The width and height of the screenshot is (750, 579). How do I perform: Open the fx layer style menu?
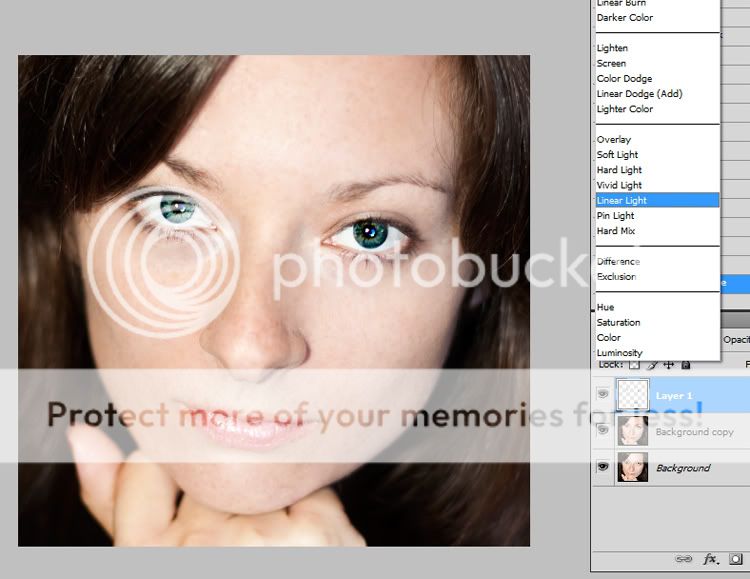(x=710, y=559)
